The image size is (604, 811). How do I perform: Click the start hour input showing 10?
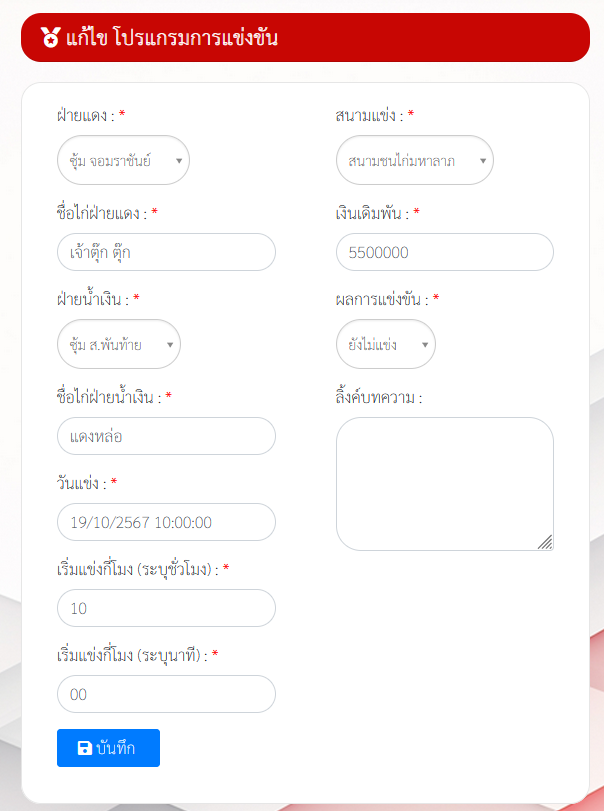pyautogui.click(x=166, y=608)
